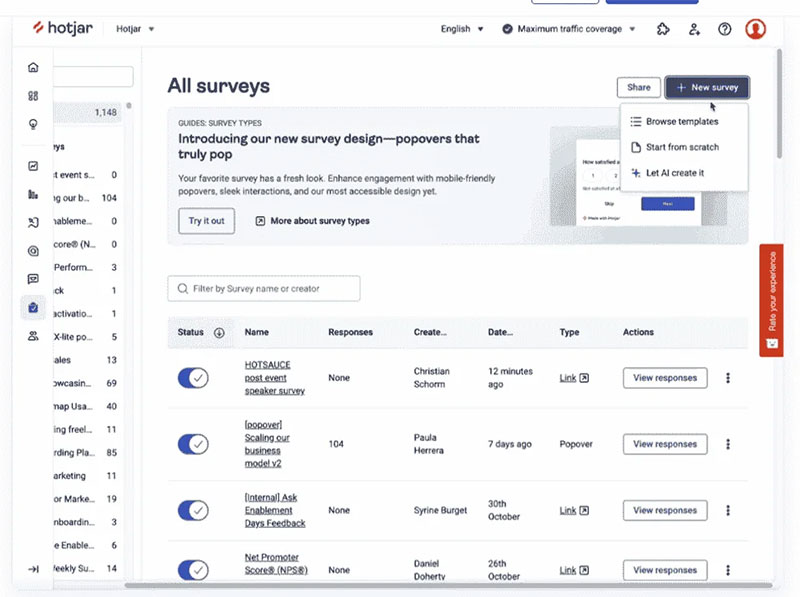The image size is (800, 597).
Task: View responses for Ask Enablement Days survey
Action: tap(665, 510)
